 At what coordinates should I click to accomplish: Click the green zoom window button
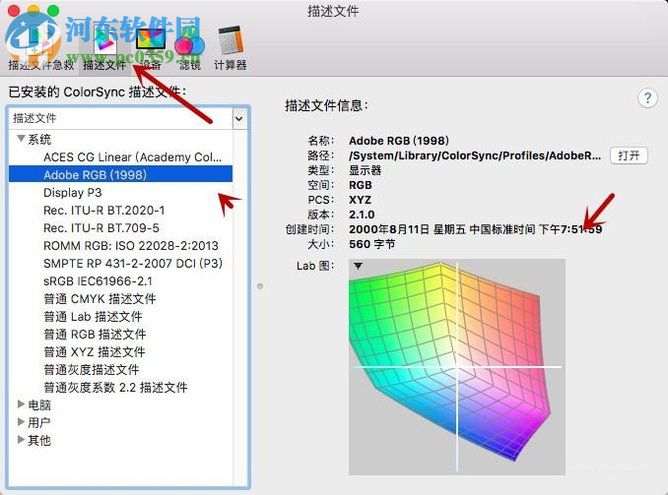(x=53, y=10)
